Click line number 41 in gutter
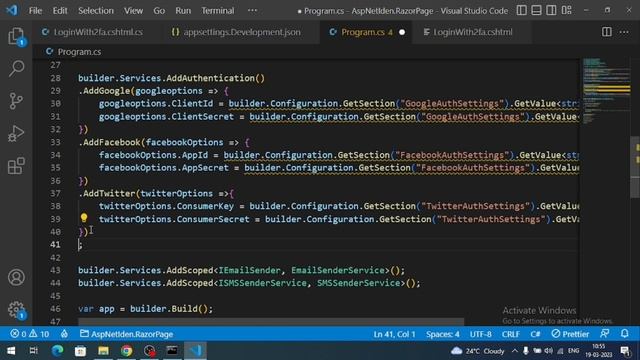This screenshot has height=360, width=640. (x=55, y=244)
